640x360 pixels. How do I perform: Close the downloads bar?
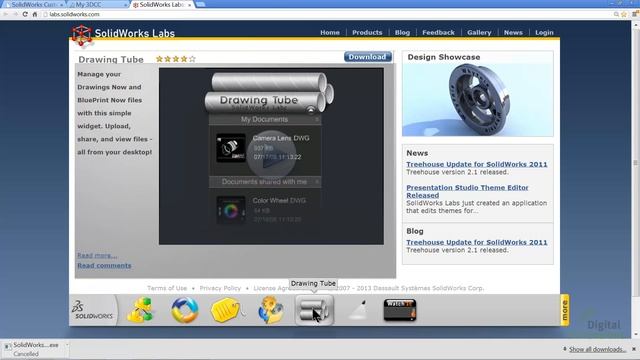point(634,349)
